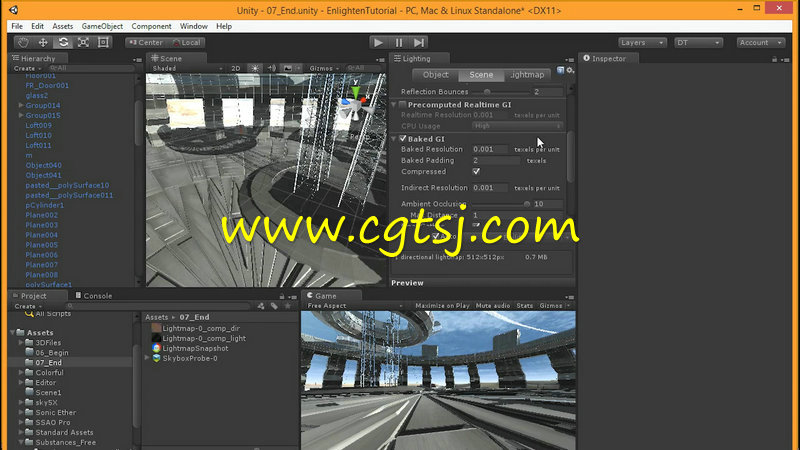Toggle 2D scene view mode
The width and height of the screenshot is (800, 450).
(236, 68)
